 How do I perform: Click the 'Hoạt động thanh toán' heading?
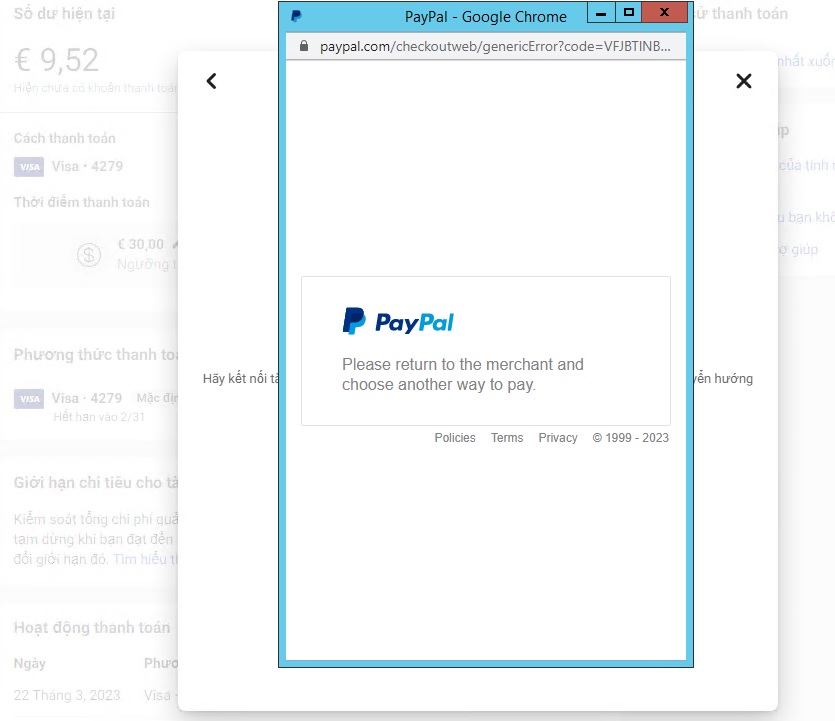[92, 627]
